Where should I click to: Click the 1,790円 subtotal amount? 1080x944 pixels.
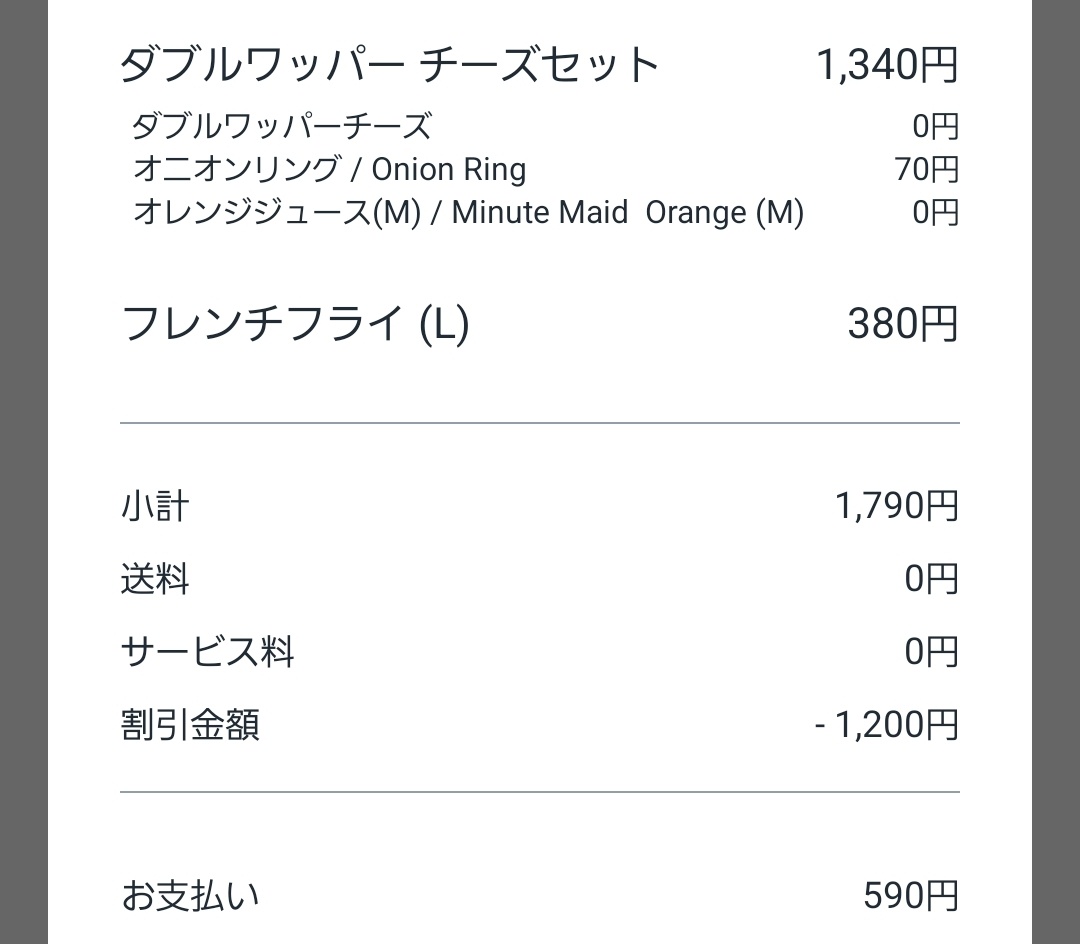(x=896, y=506)
